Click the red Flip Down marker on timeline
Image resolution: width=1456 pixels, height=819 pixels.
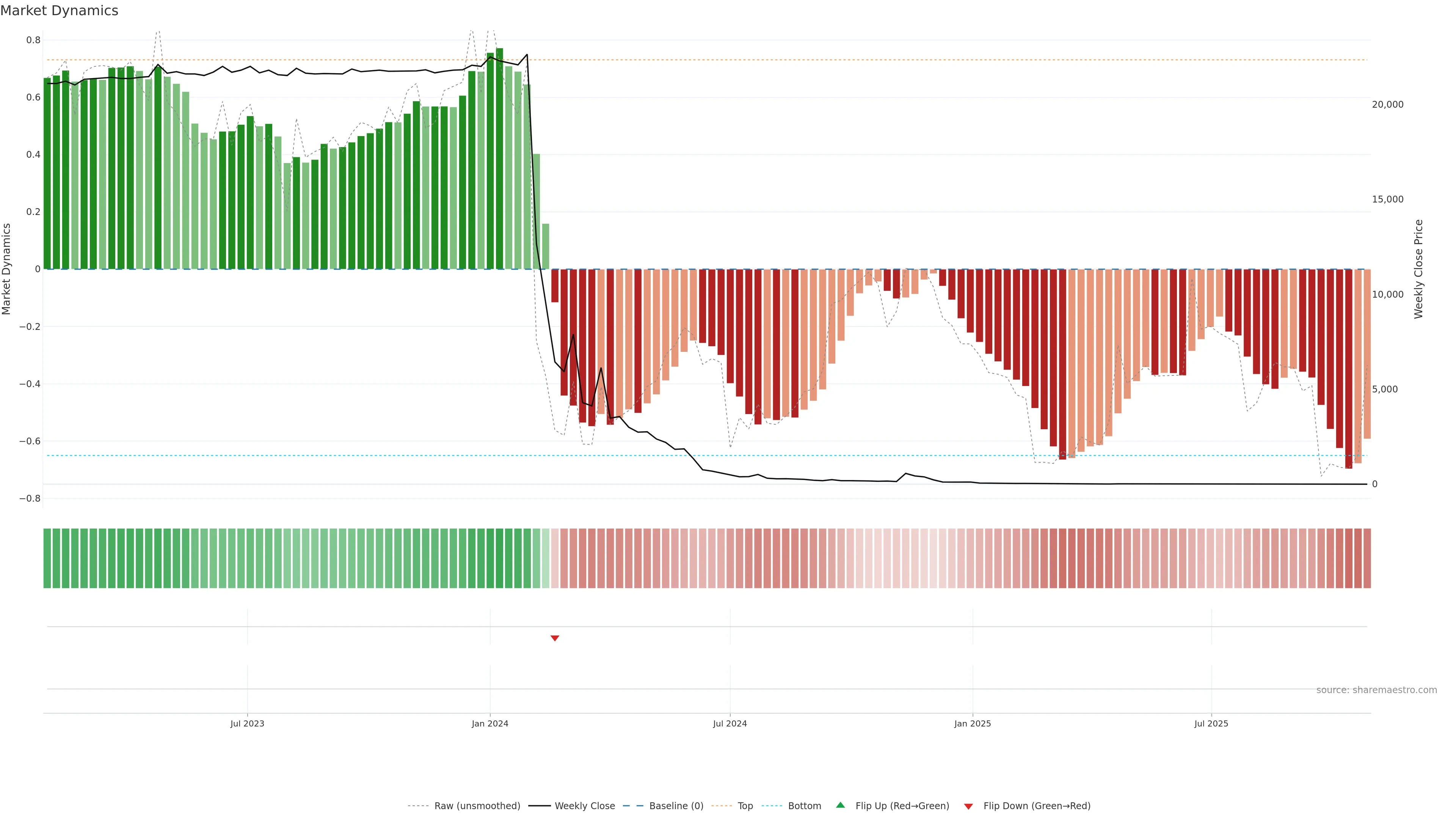554,638
